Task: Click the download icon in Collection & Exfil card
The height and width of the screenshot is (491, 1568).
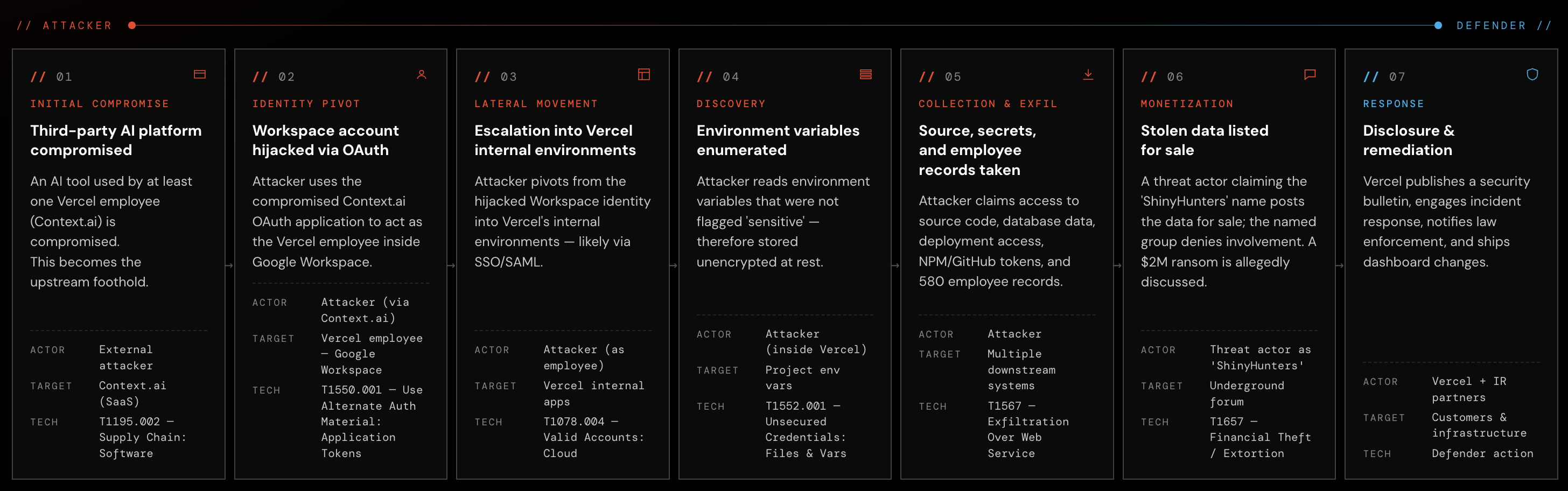Action: (x=1088, y=74)
